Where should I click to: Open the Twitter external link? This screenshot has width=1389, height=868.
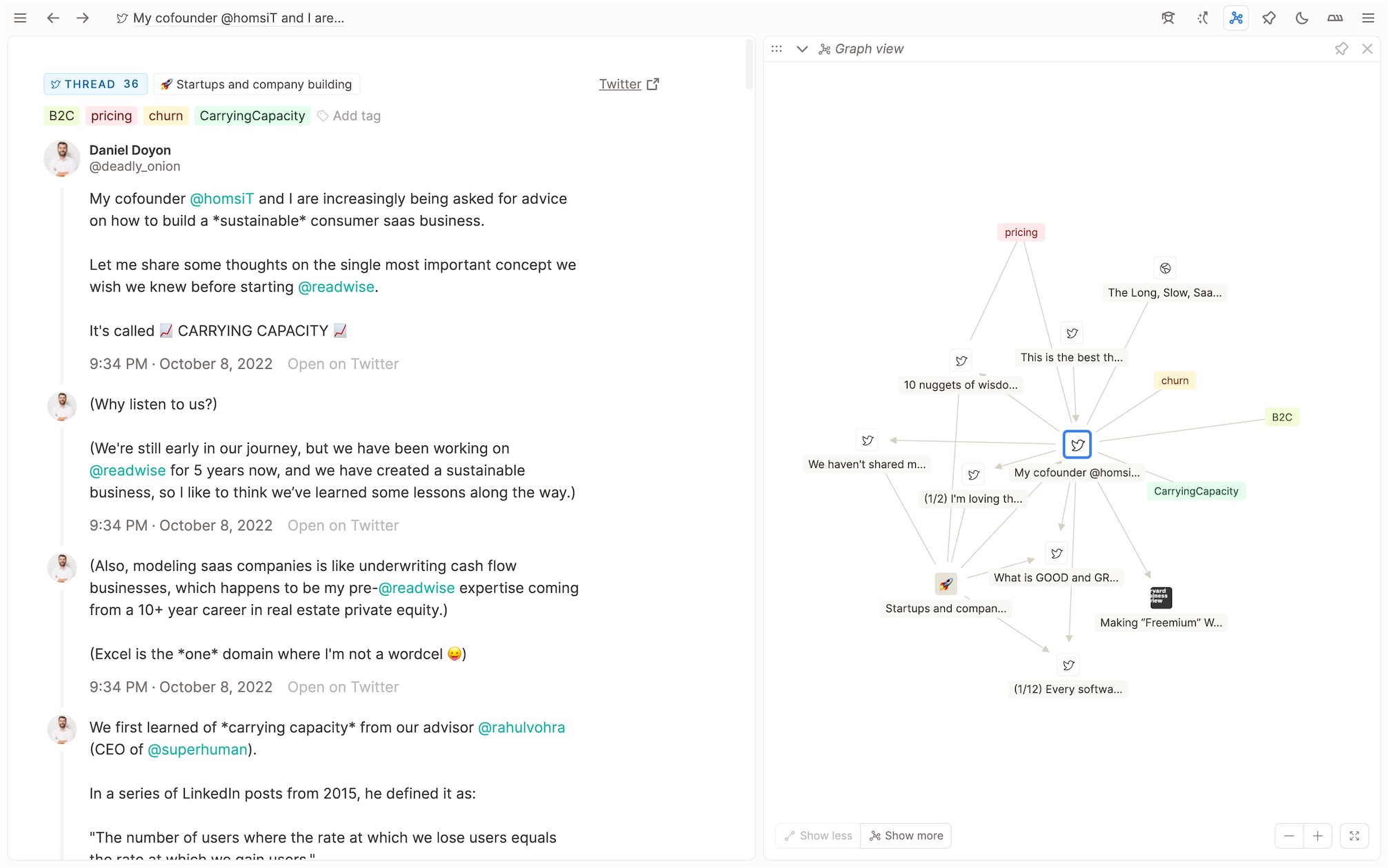[629, 84]
